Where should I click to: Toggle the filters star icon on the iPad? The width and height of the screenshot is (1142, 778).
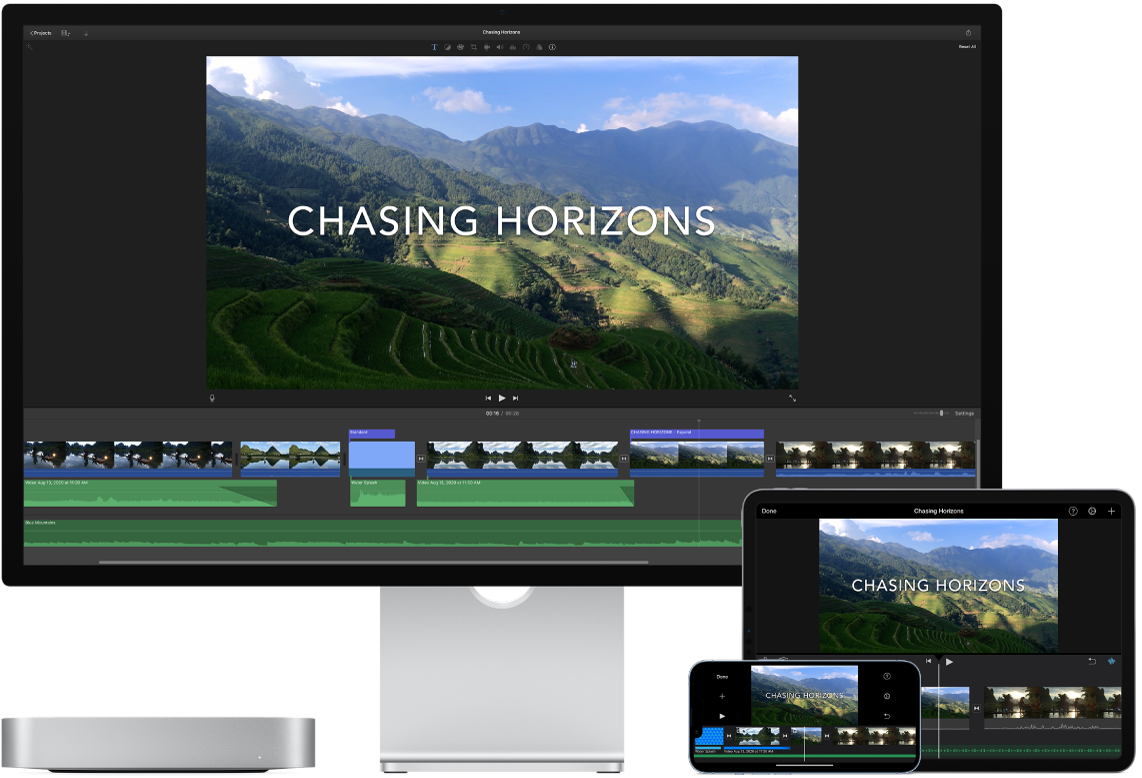click(1112, 661)
